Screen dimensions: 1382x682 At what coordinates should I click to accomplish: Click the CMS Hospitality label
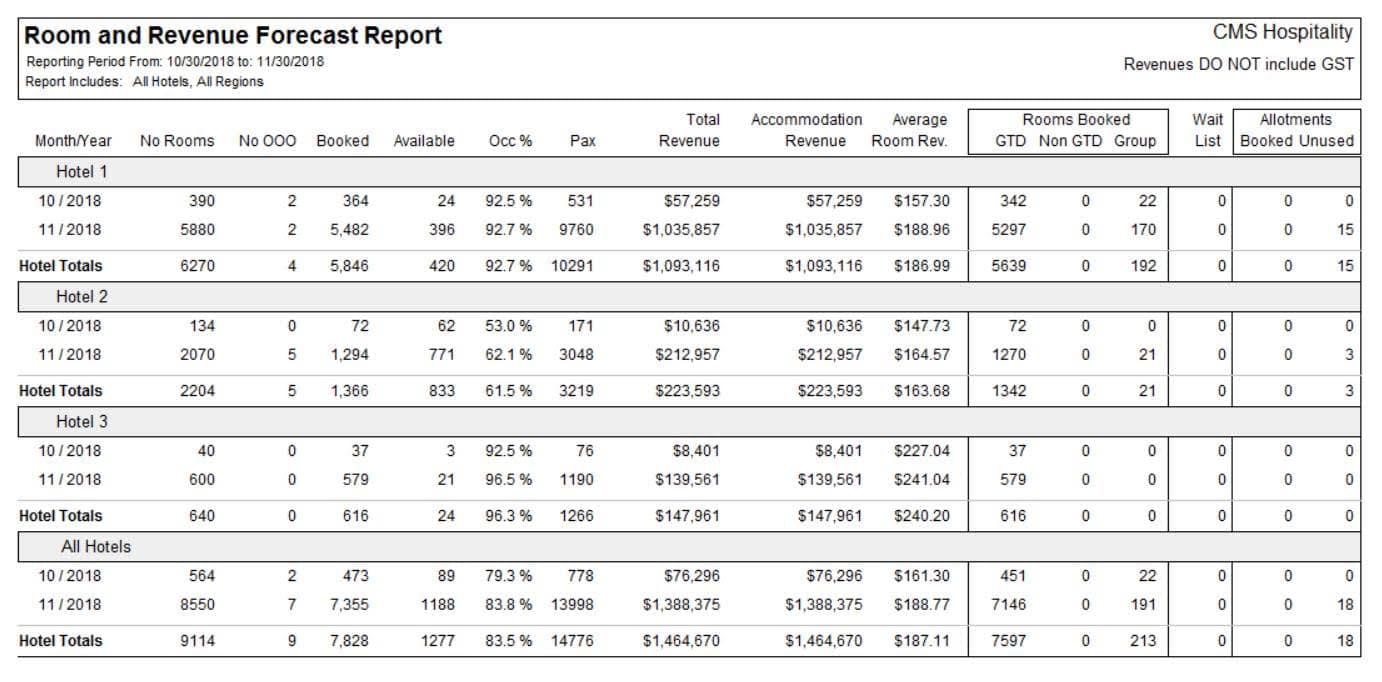(1283, 32)
